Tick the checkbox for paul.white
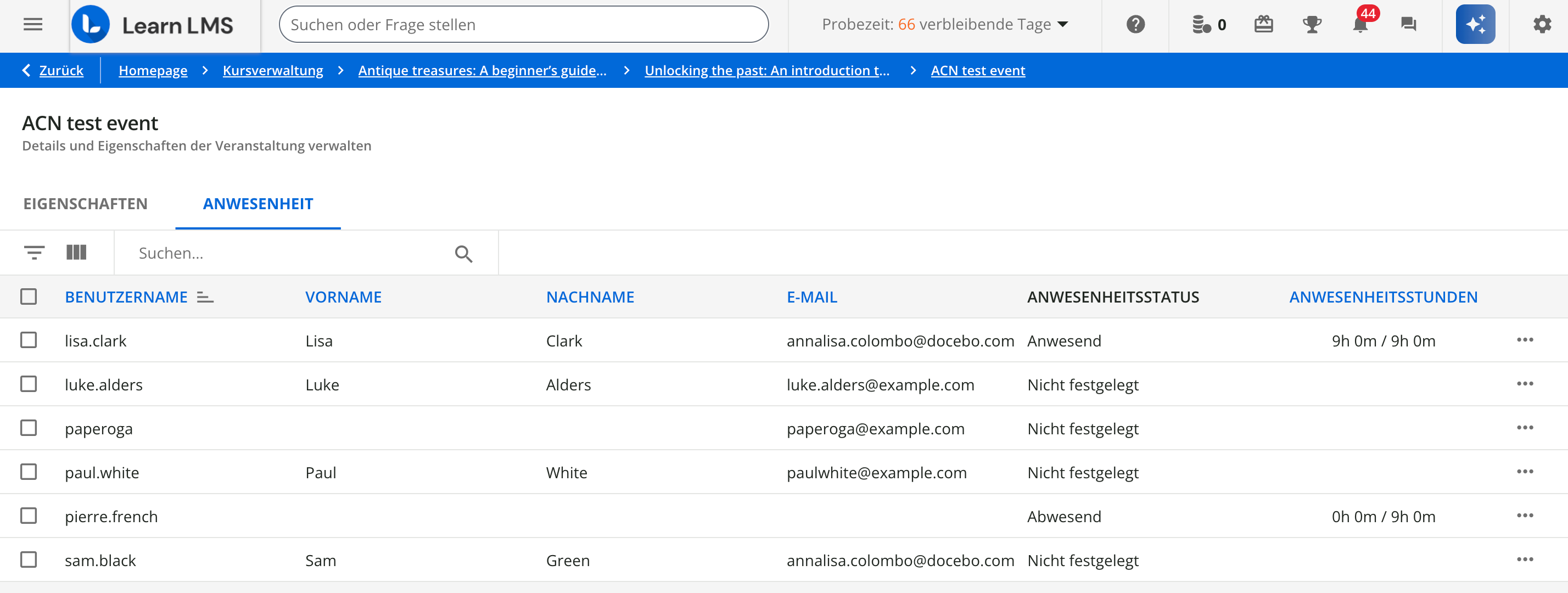1568x593 pixels. 29,472
